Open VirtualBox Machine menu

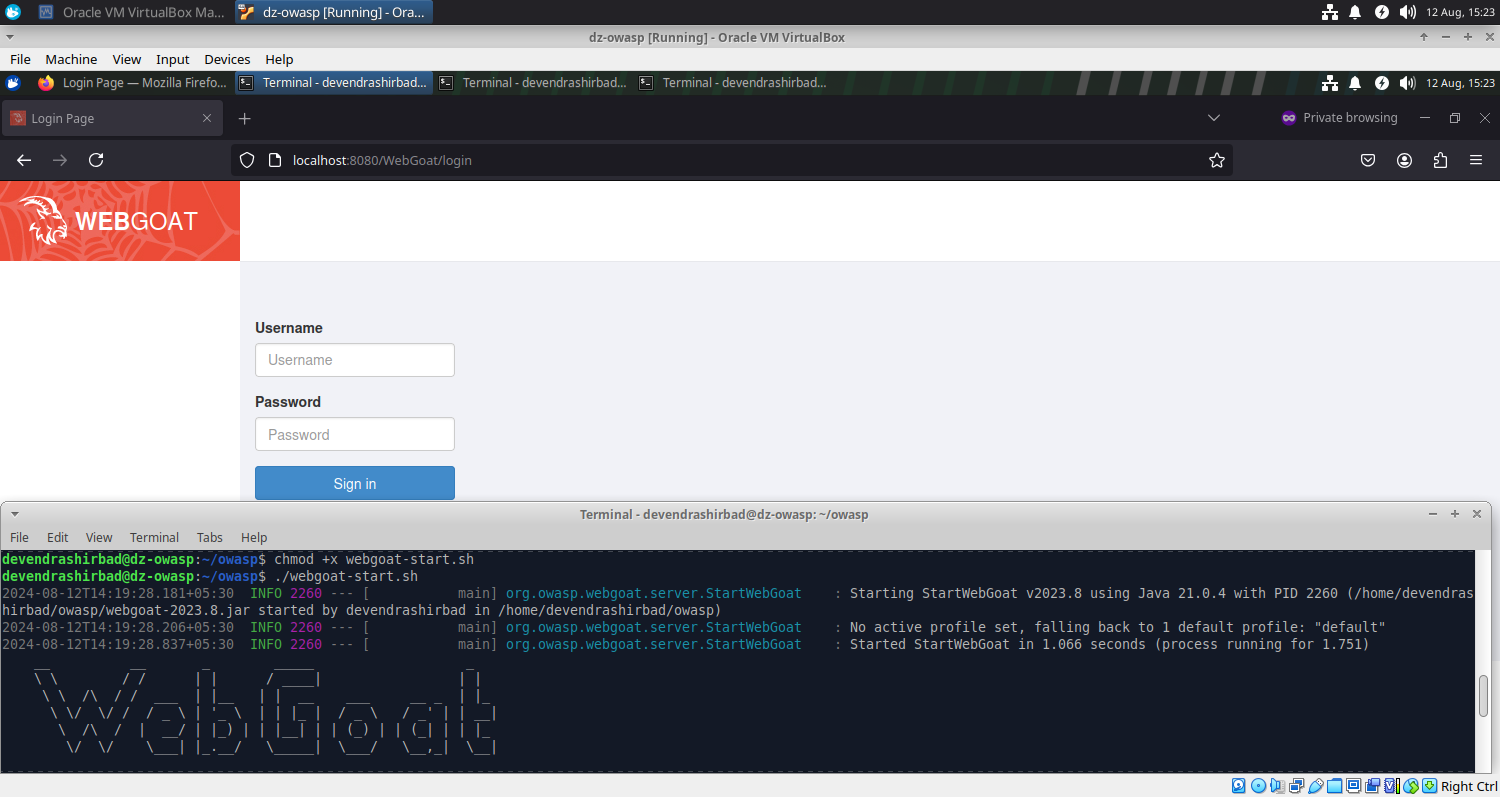[71, 59]
